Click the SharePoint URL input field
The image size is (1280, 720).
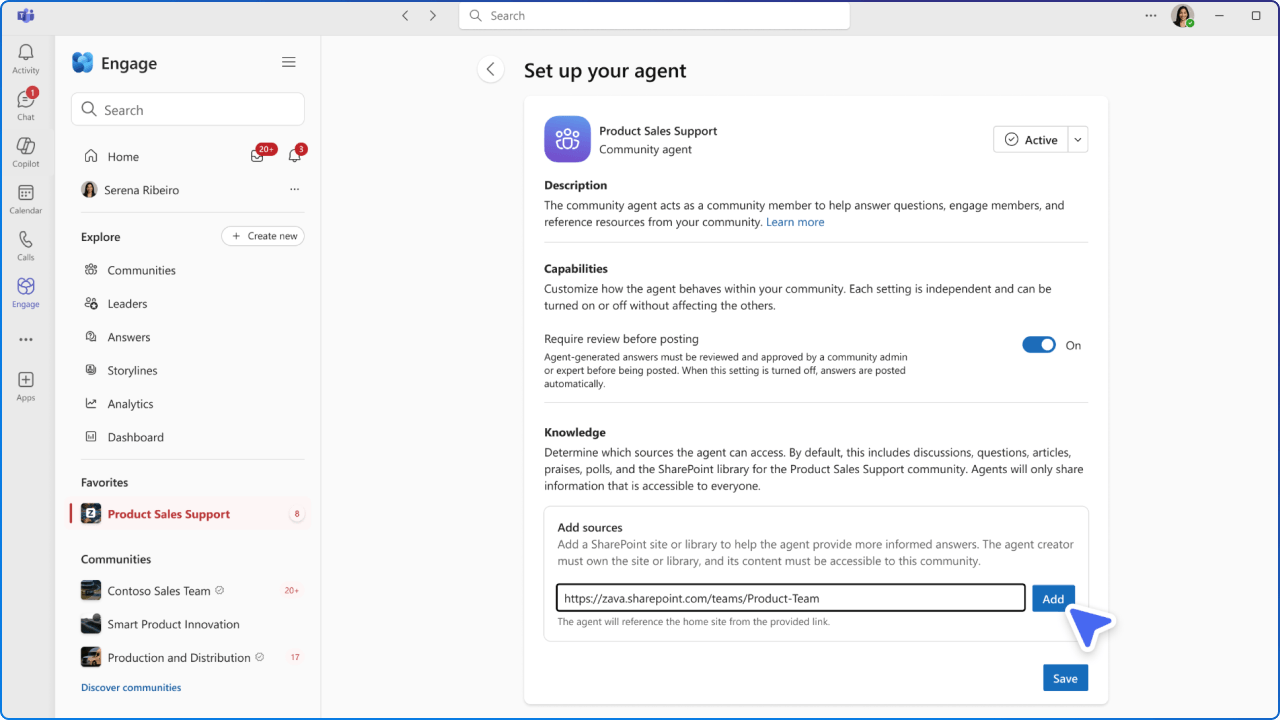[791, 598]
